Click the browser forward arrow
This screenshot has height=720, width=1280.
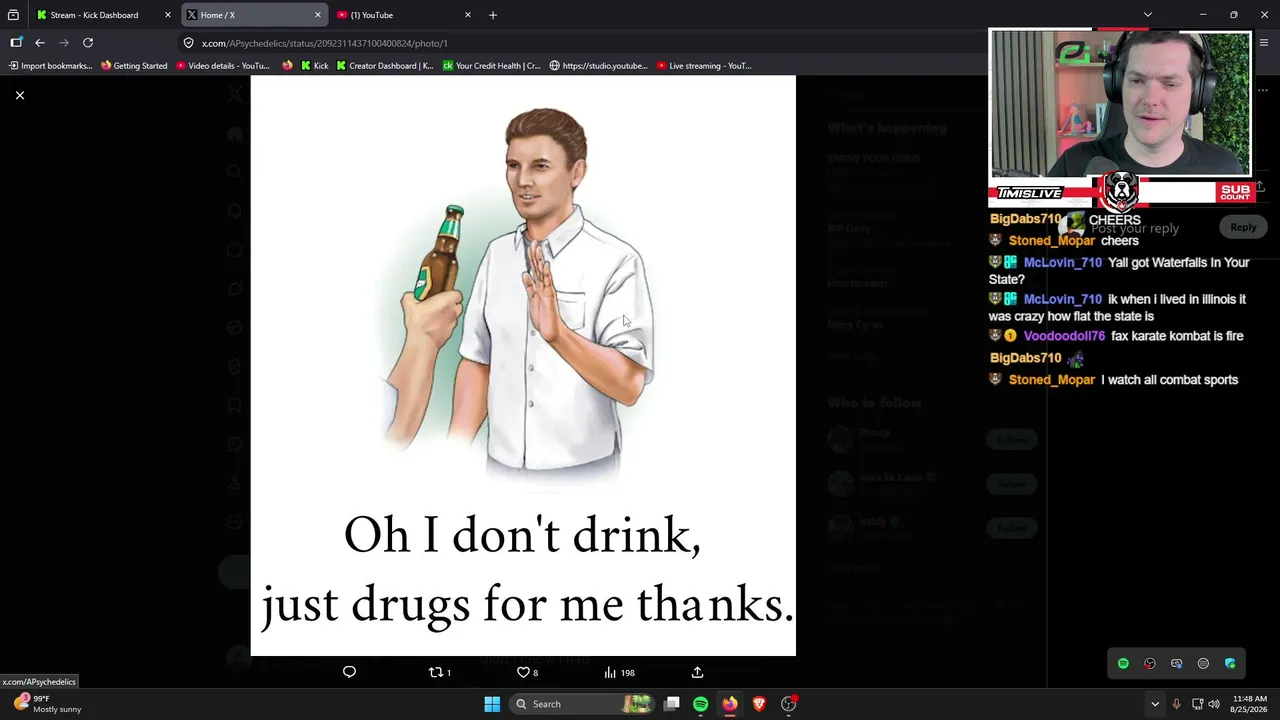(x=64, y=43)
